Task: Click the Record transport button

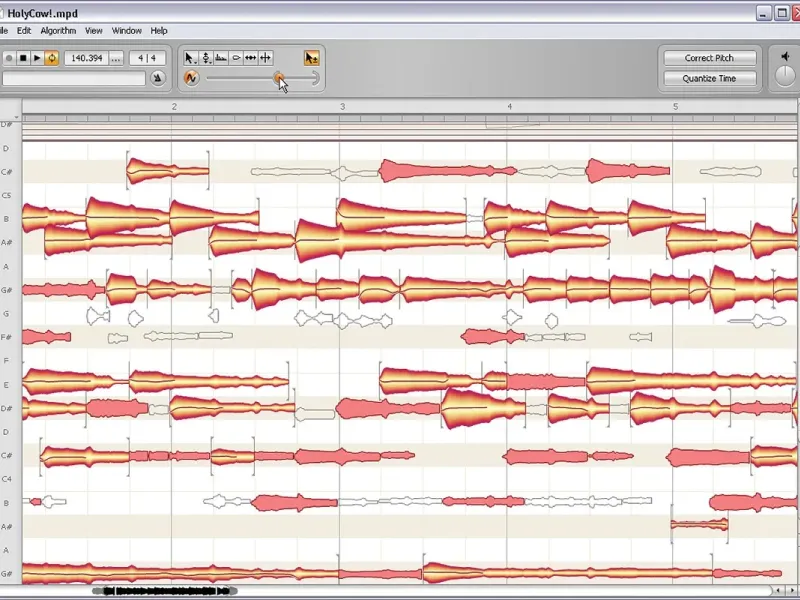Action: coord(9,58)
